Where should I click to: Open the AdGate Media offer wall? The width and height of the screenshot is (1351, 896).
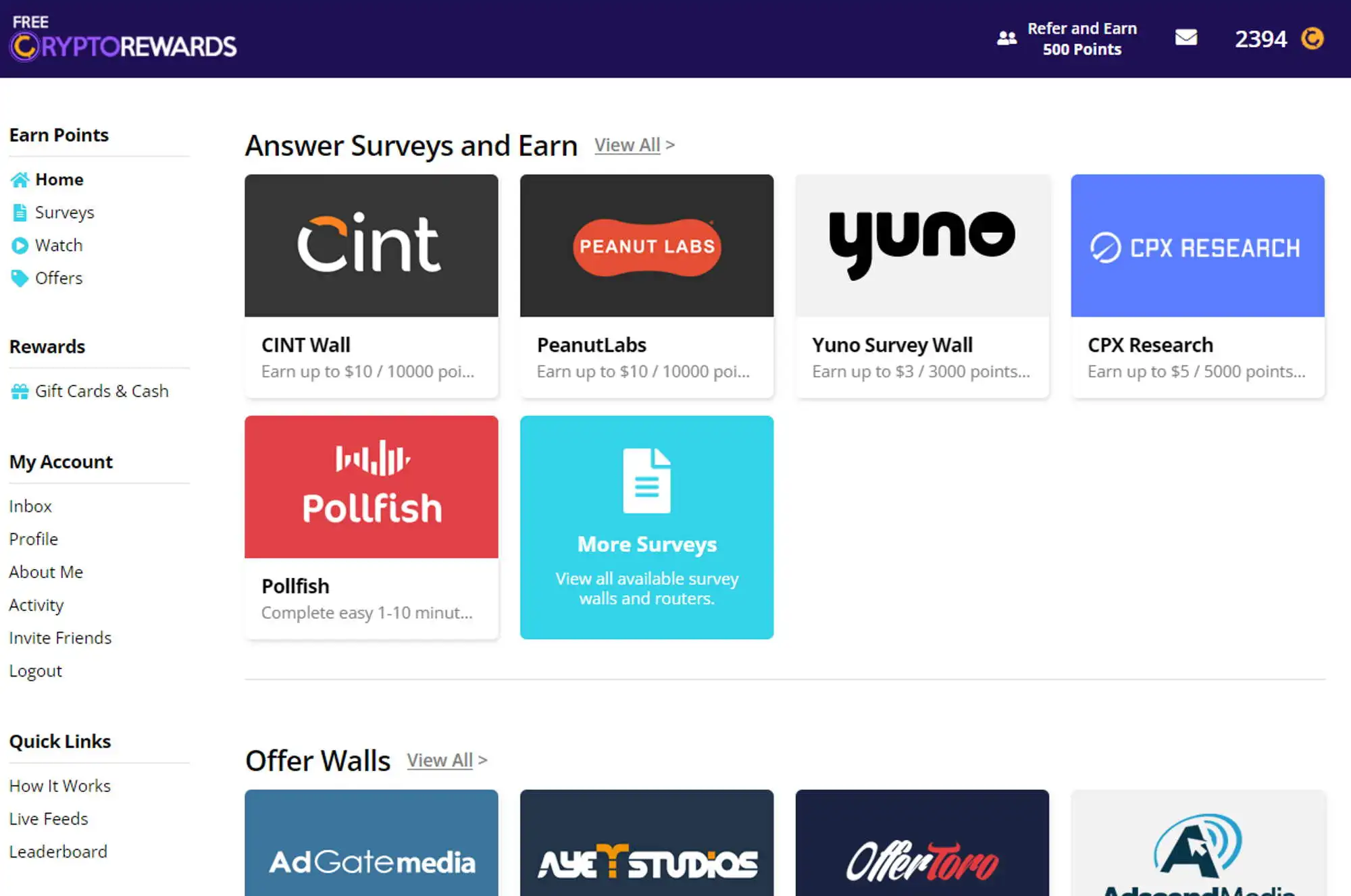point(372,843)
